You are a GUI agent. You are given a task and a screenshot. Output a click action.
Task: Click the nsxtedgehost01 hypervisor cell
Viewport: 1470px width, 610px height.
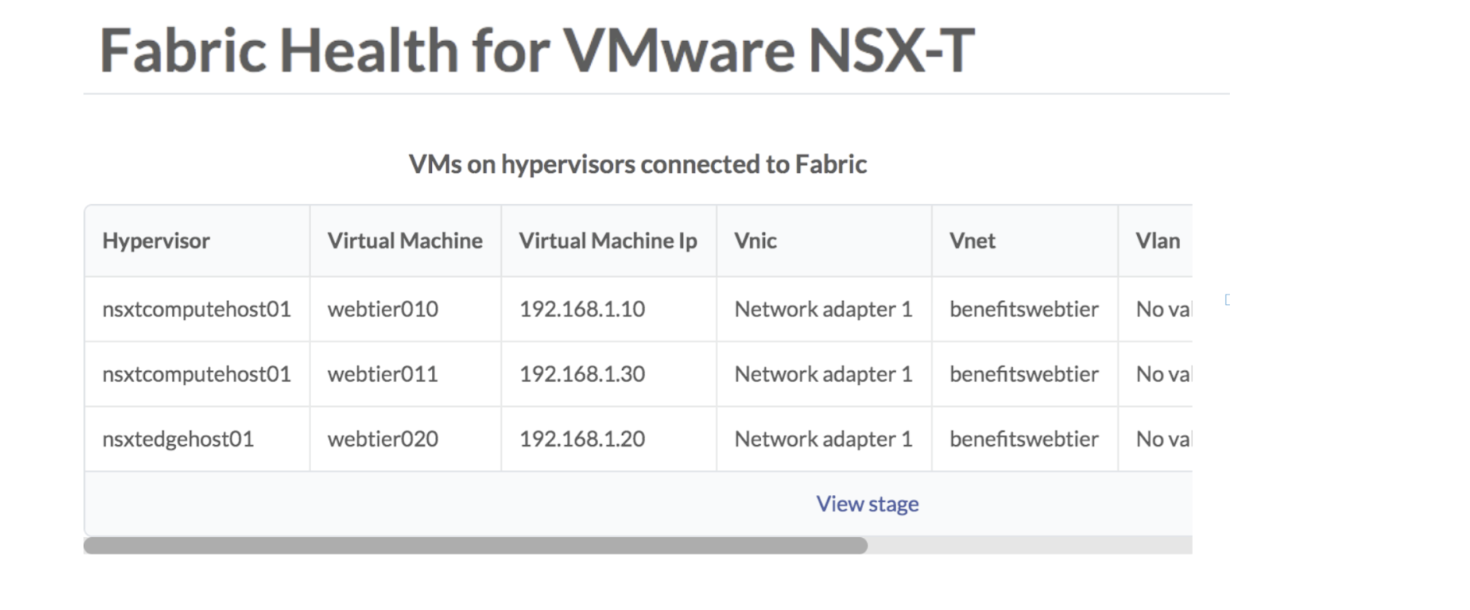(x=178, y=439)
